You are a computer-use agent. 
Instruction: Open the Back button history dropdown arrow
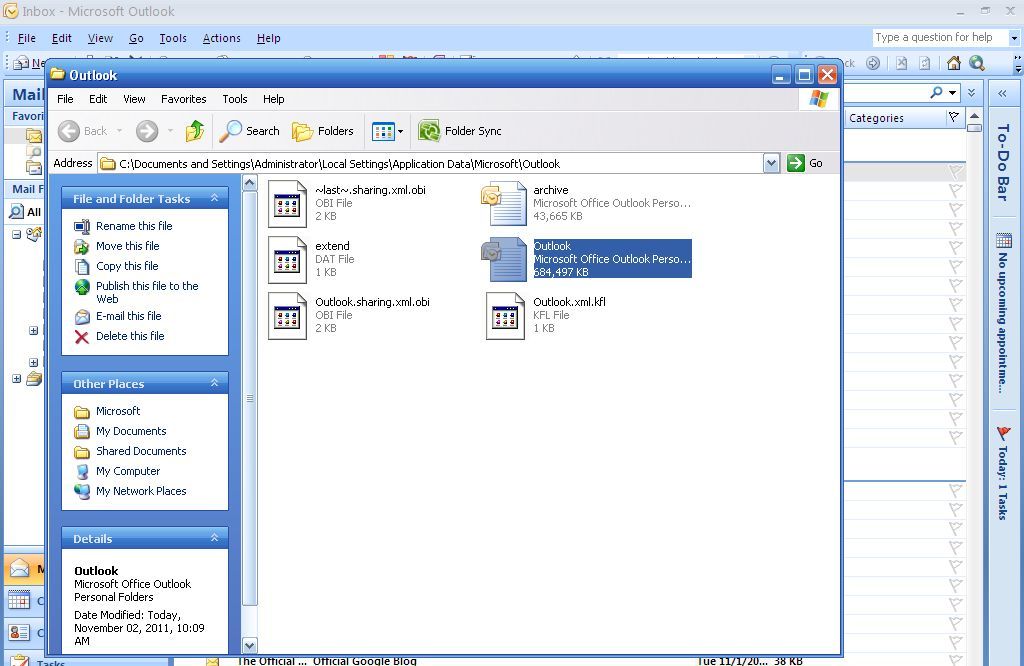[x=120, y=131]
